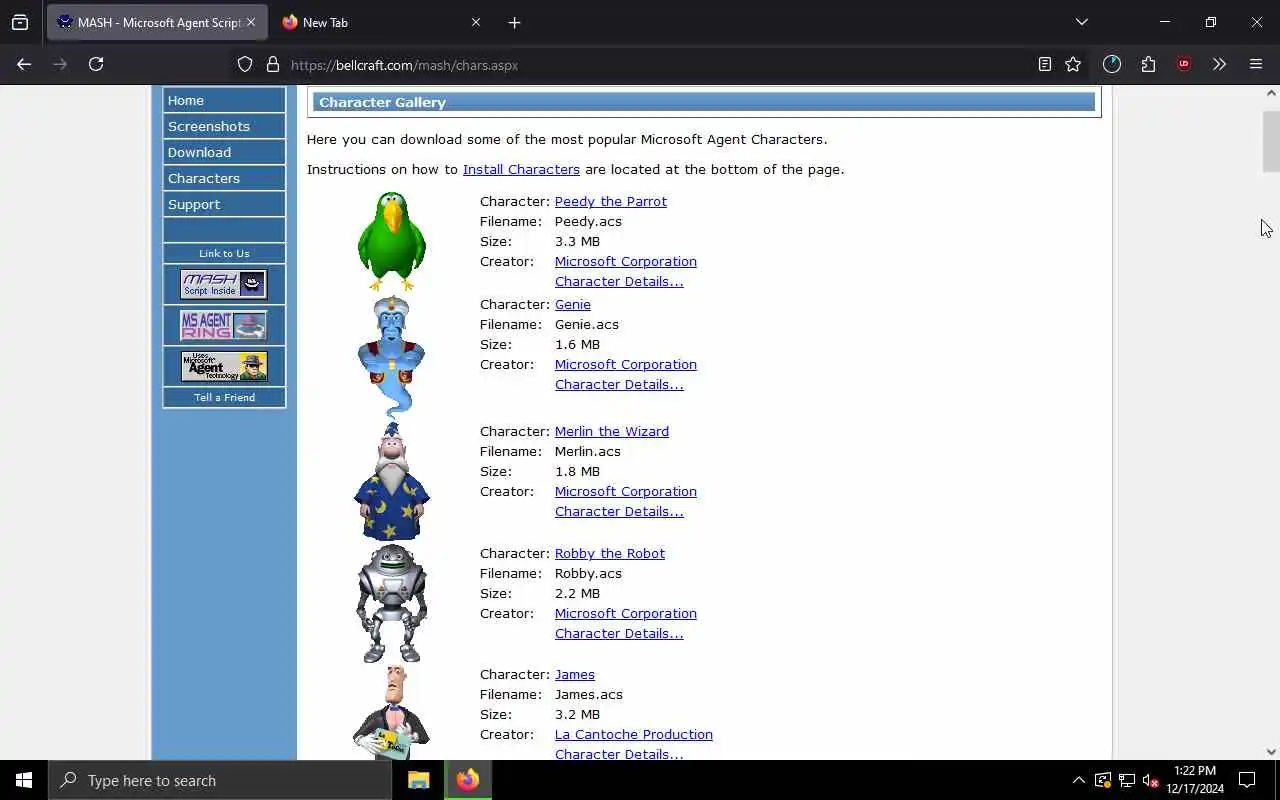
Task: Open Character Details for Genie
Action: (619, 384)
